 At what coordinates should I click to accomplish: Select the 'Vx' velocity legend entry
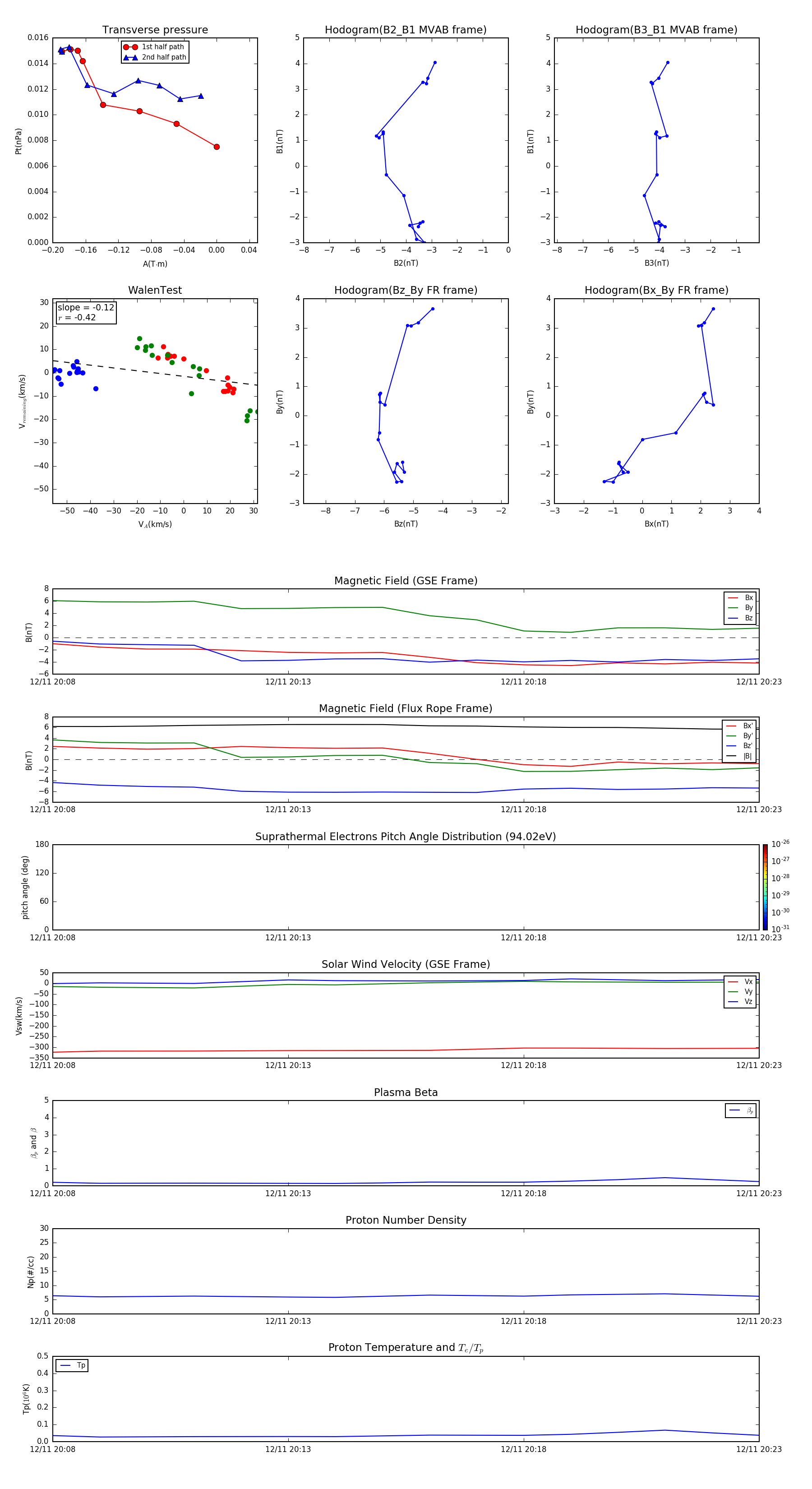pos(740,981)
